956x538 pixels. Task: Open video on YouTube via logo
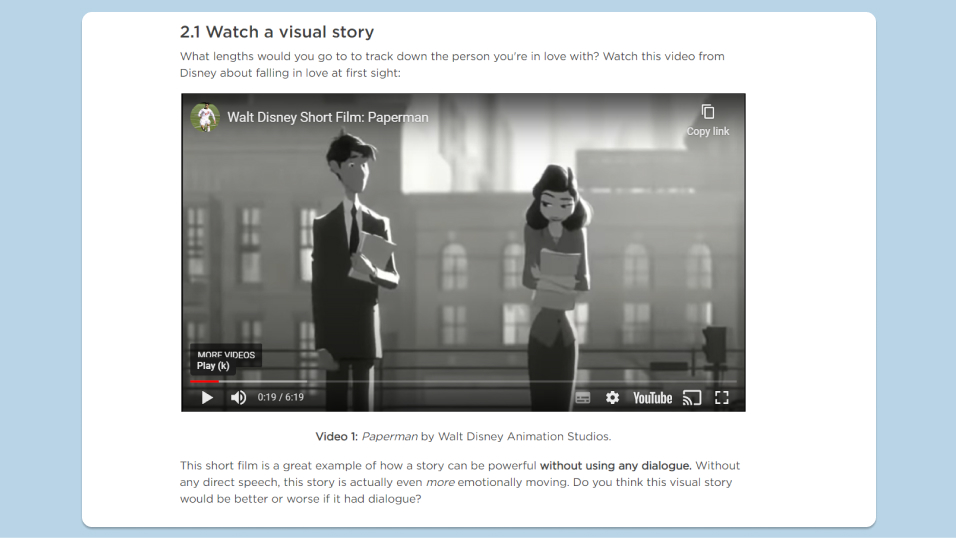(x=652, y=398)
